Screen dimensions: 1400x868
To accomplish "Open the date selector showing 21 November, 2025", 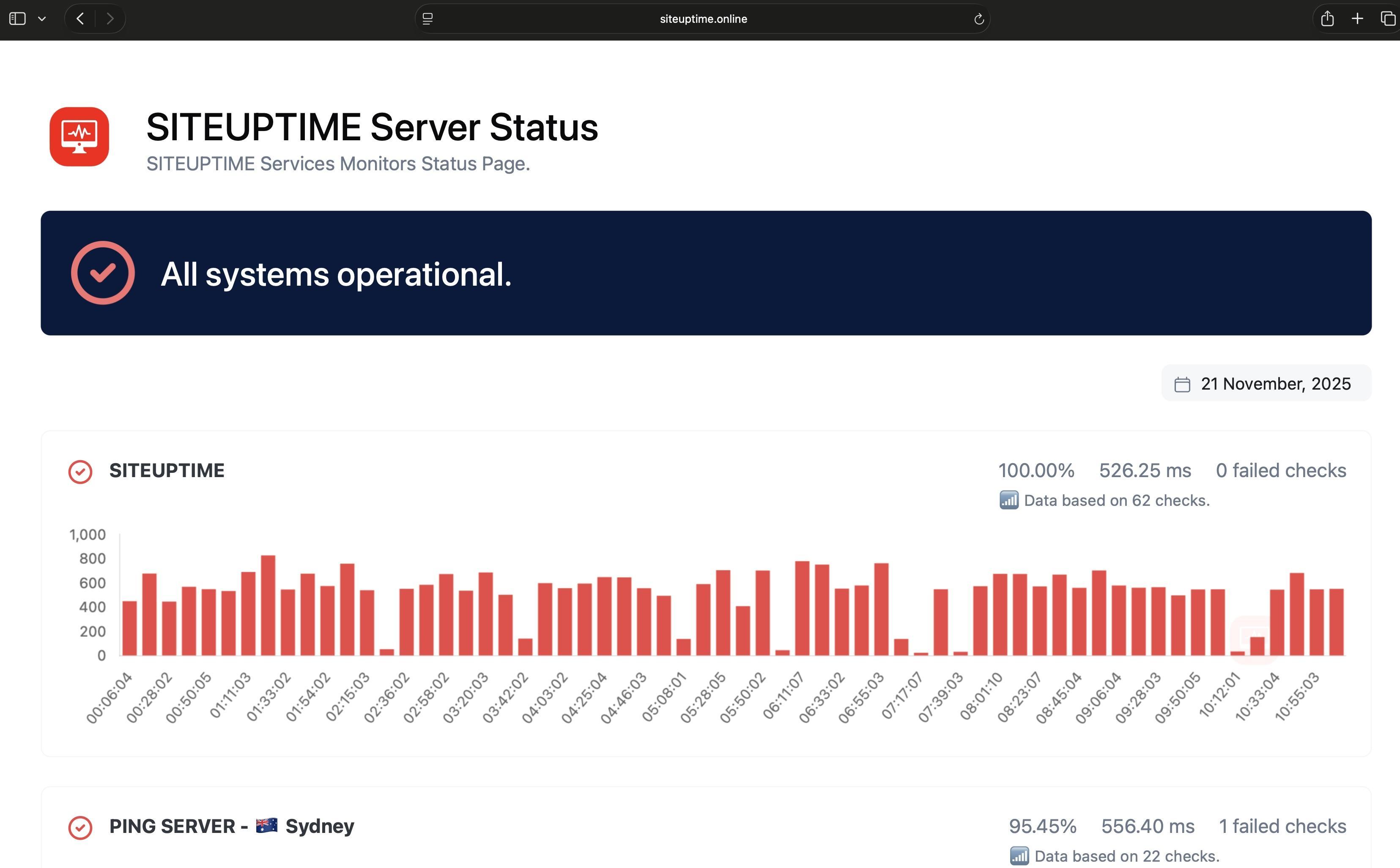I will [x=1266, y=383].
